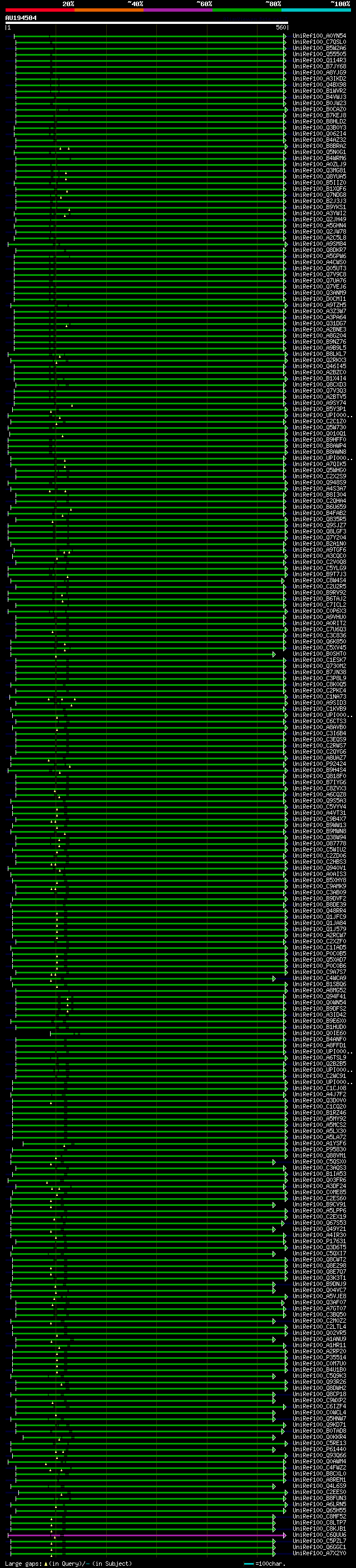Click hit label UniRef100_B2J3J3
The width and height of the screenshot is (356, 1568).
coord(319,201)
